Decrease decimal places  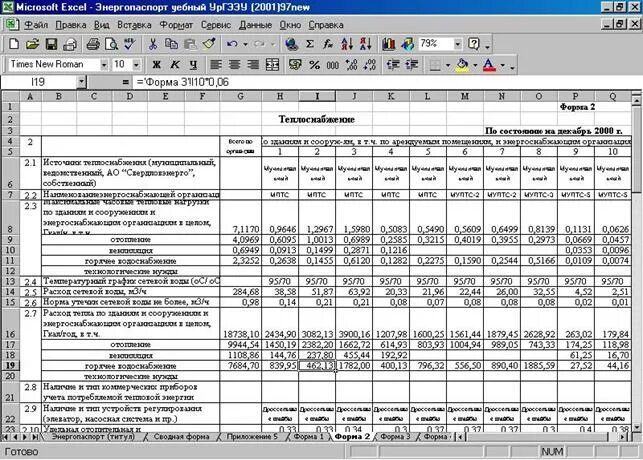(370, 65)
